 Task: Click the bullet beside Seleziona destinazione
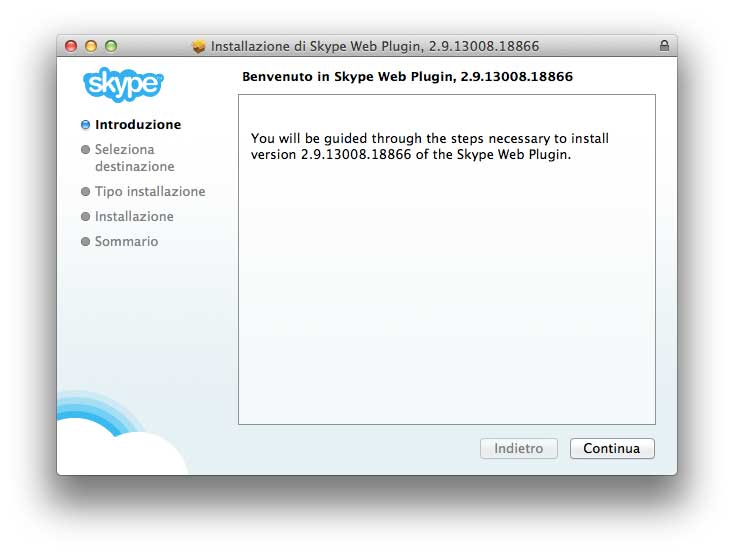(86, 150)
